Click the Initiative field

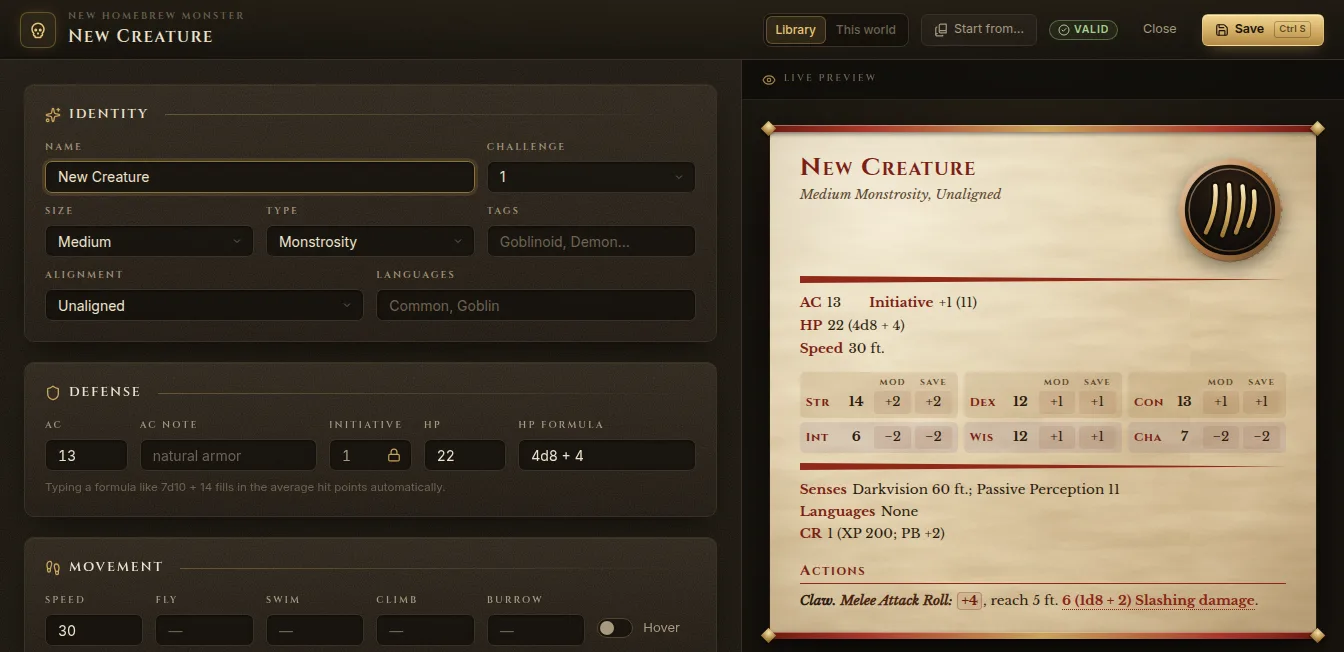tap(370, 455)
